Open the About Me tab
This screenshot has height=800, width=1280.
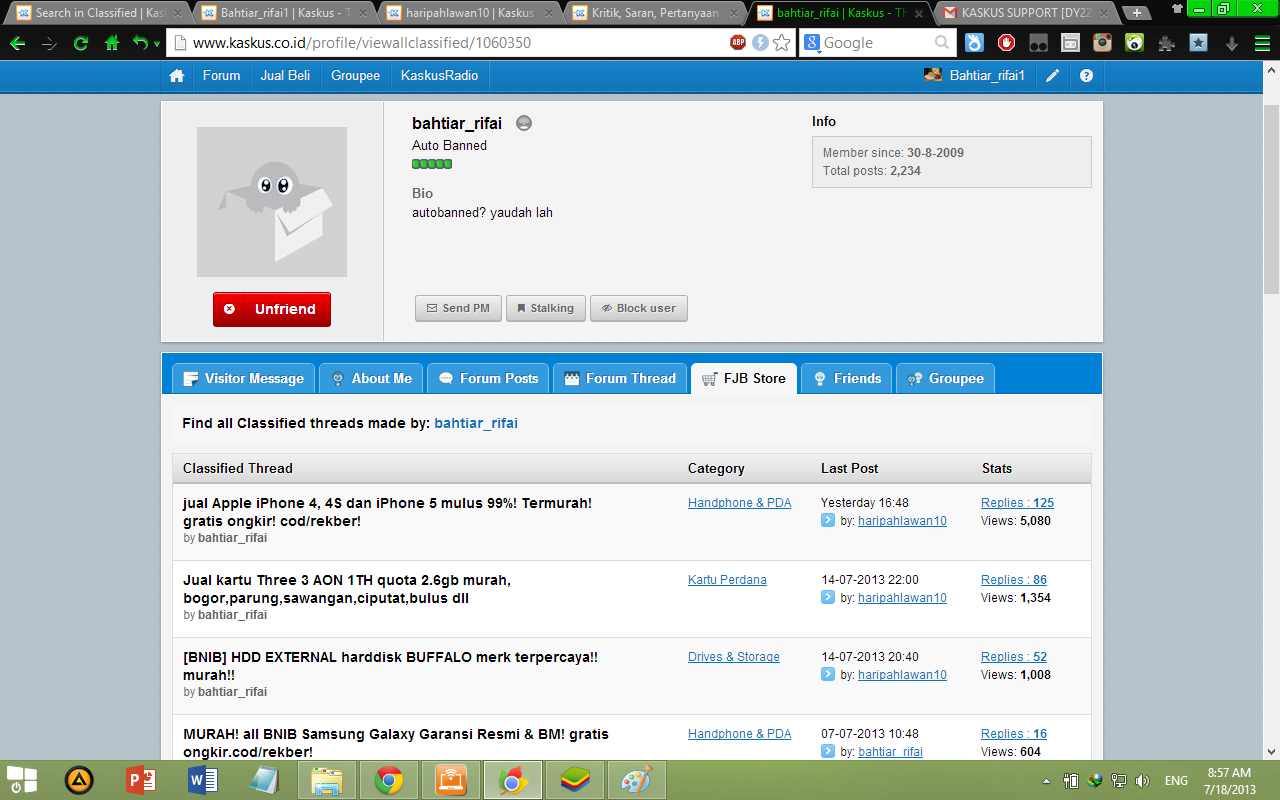[371, 379]
